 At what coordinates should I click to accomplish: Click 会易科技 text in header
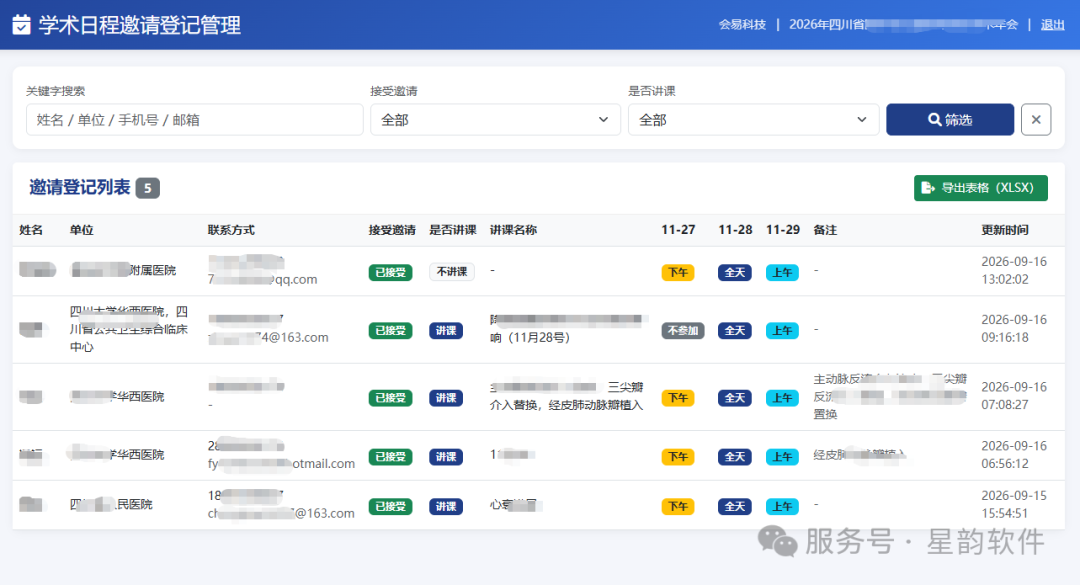tap(742, 25)
